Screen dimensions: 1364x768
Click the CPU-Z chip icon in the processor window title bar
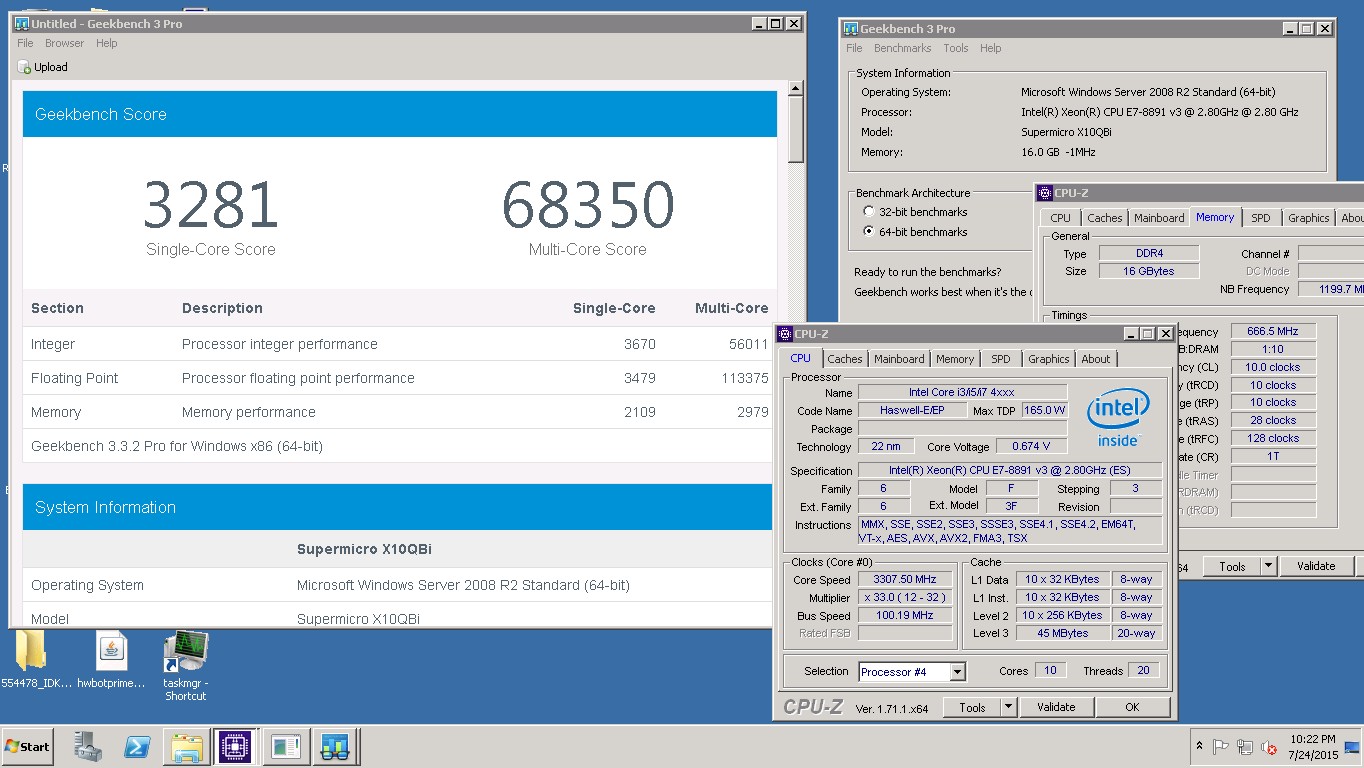coord(786,333)
